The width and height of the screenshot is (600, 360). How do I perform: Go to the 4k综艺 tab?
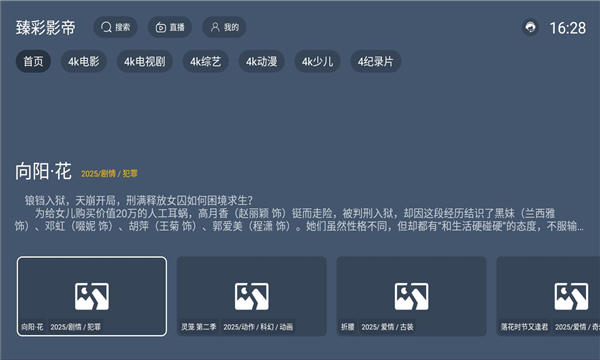(x=205, y=61)
